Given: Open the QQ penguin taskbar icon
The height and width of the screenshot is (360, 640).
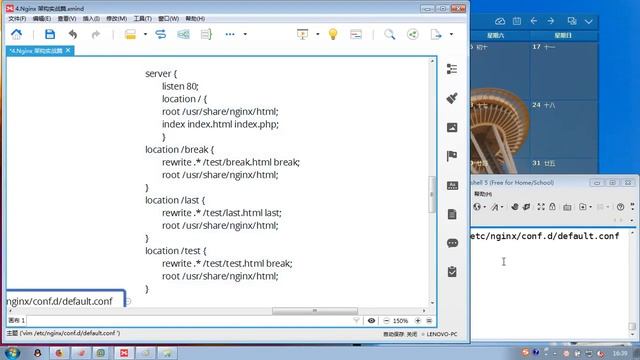Looking at the screenshot, I should click(x=38, y=353).
